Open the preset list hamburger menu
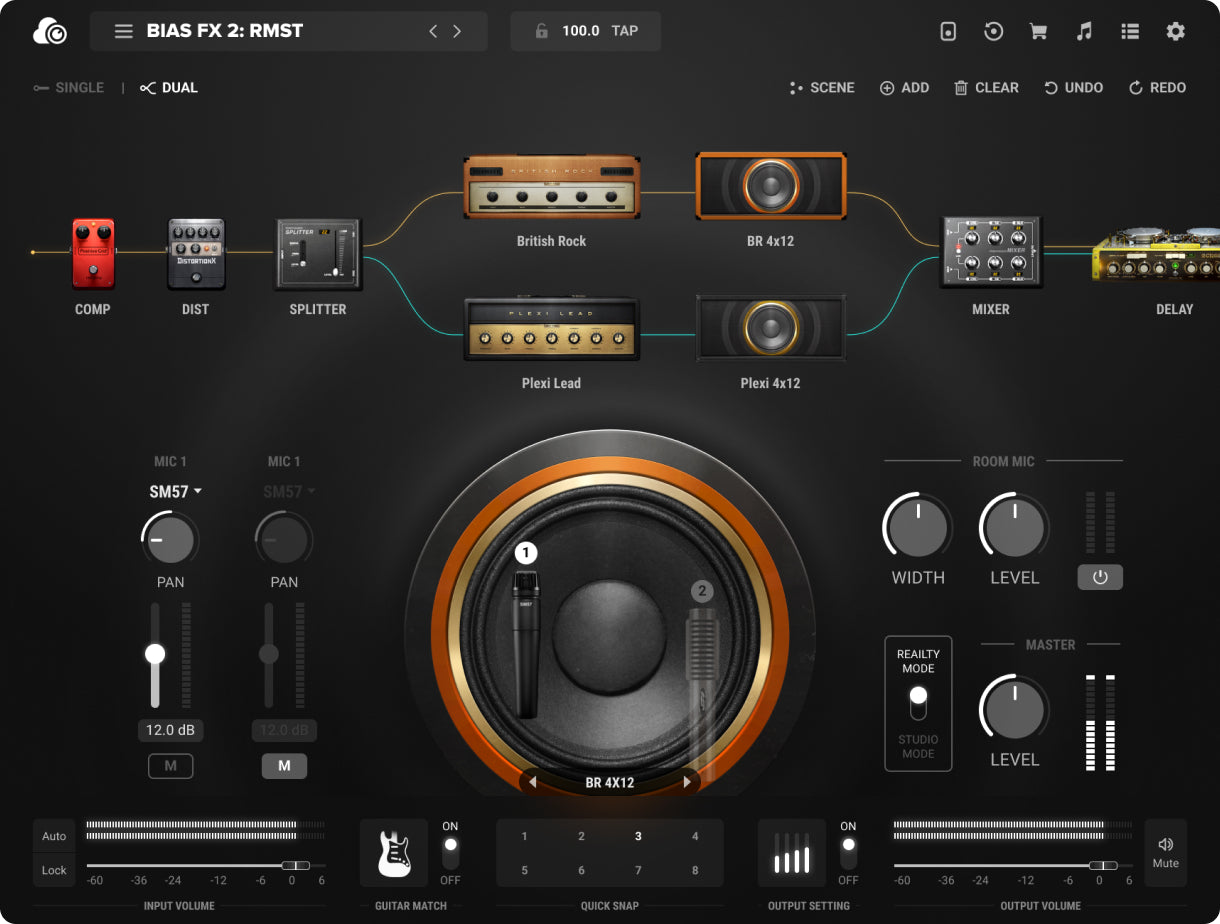Screen dimensions: 1220x924 [123, 31]
